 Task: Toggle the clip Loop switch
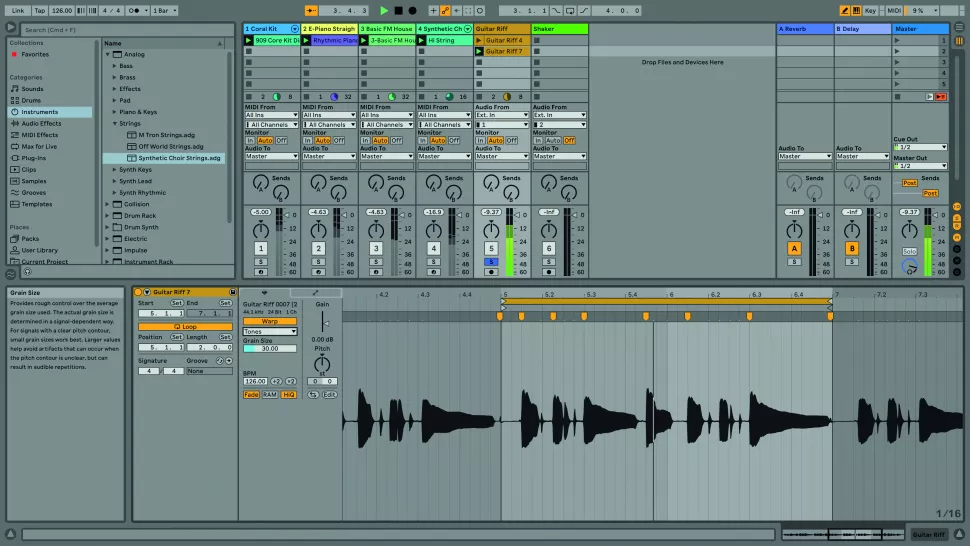tap(184, 327)
